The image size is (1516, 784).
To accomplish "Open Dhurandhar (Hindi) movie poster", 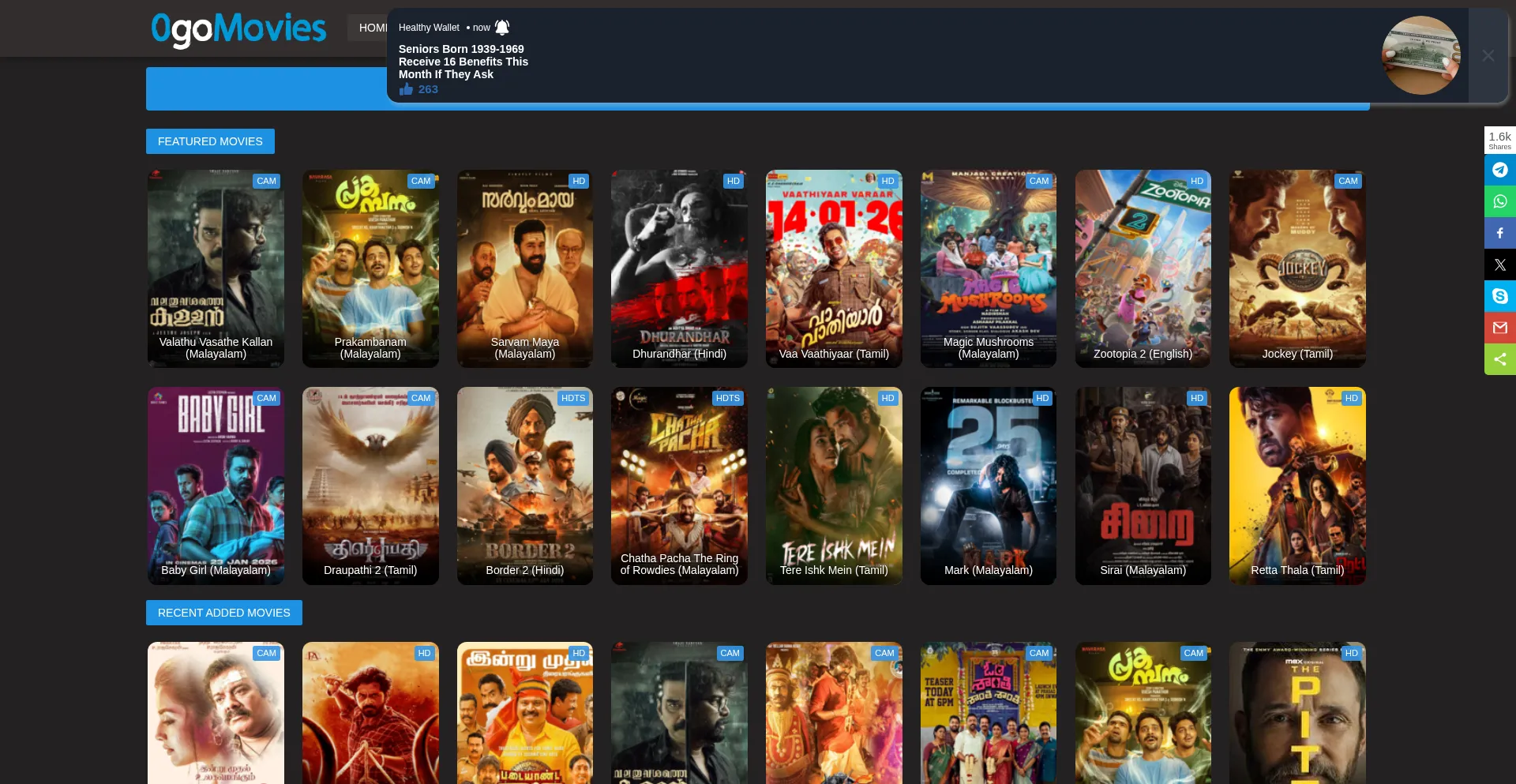I will 679,268.
